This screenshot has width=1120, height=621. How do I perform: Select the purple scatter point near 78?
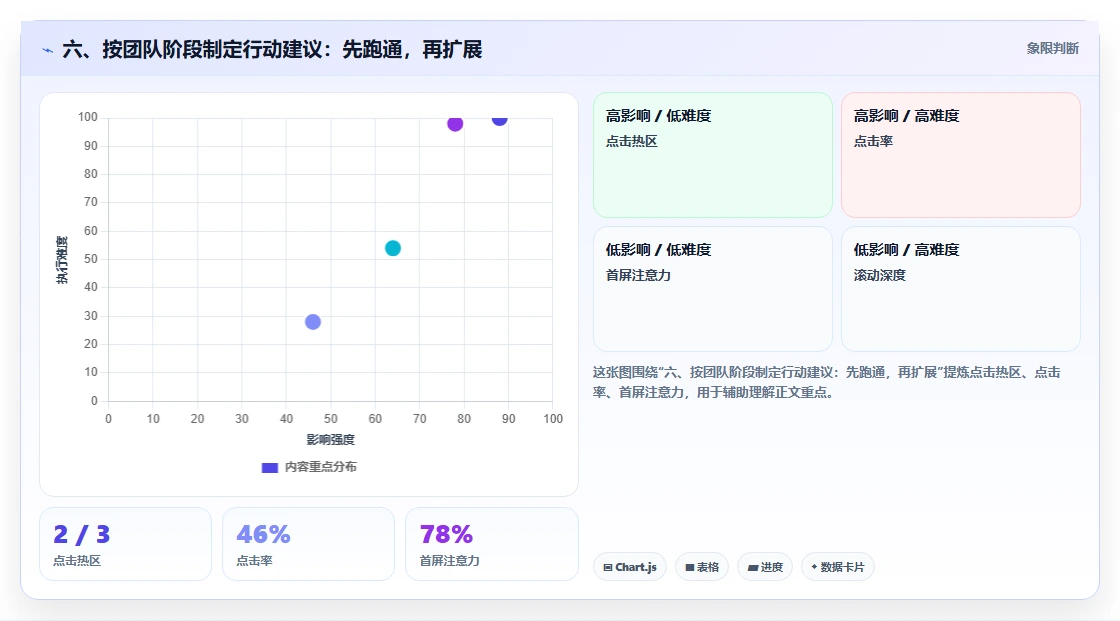(455, 124)
